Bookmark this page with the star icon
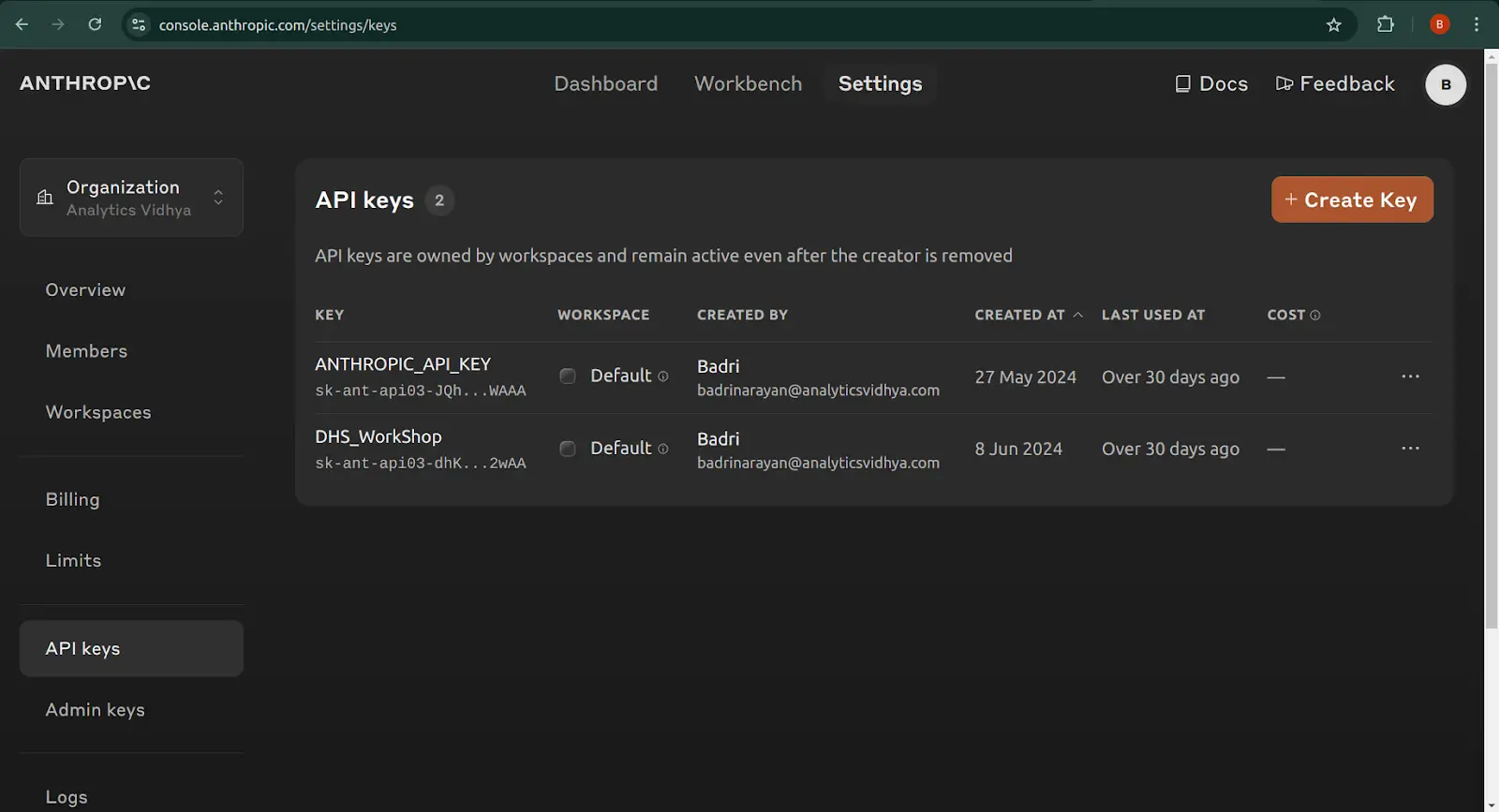The width and height of the screenshot is (1499, 812). click(1334, 25)
